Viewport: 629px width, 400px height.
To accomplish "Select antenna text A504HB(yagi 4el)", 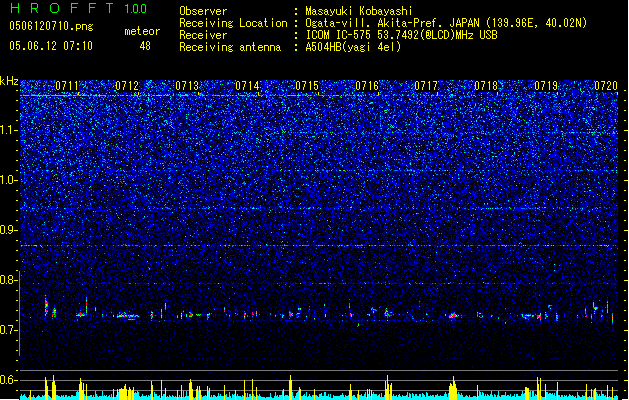I will click(353, 47).
